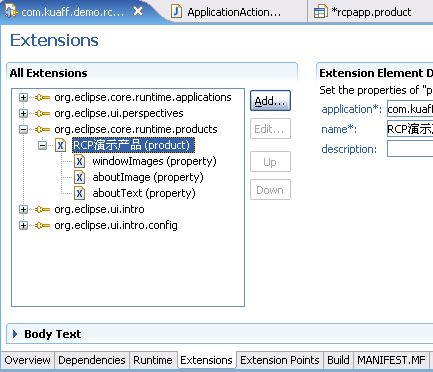Click the All Extensions section header
This screenshot has width=433, height=372.
[x=49, y=73]
